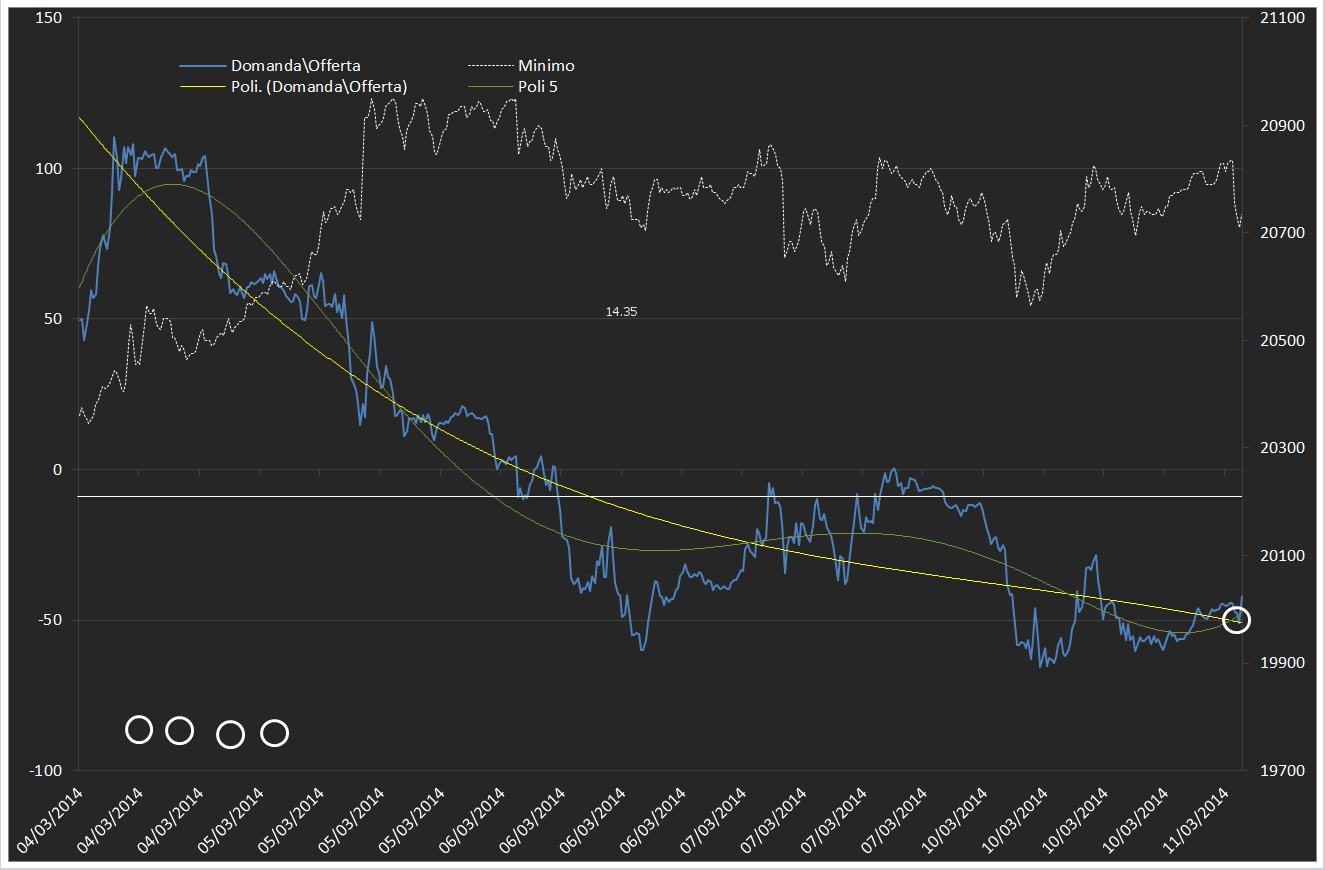Click the 0 left axis value
This screenshot has height=870, width=1325.
(x=57, y=470)
